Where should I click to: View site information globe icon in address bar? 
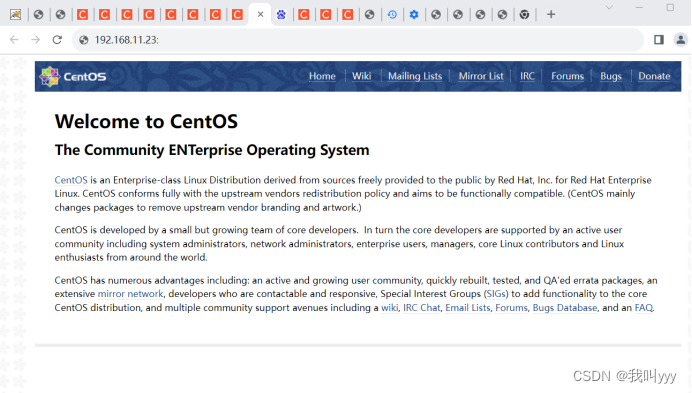pos(83,40)
